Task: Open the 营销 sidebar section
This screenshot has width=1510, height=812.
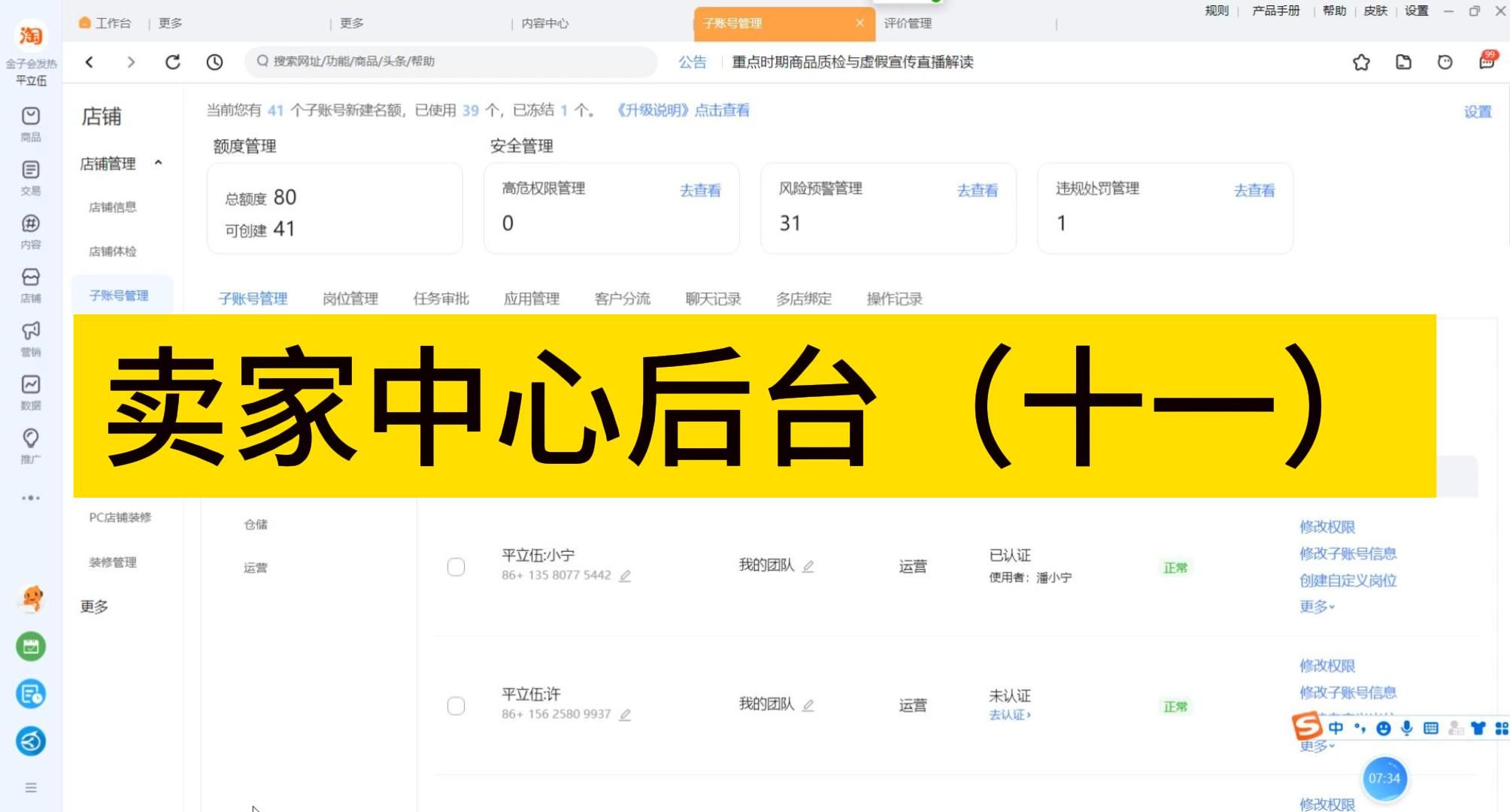Action: [31, 339]
